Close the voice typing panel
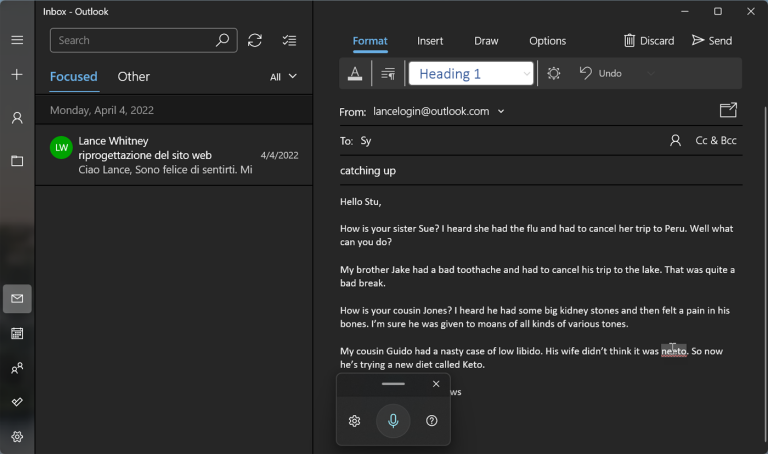This screenshot has width=768, height=454. (x=436, y=384)
